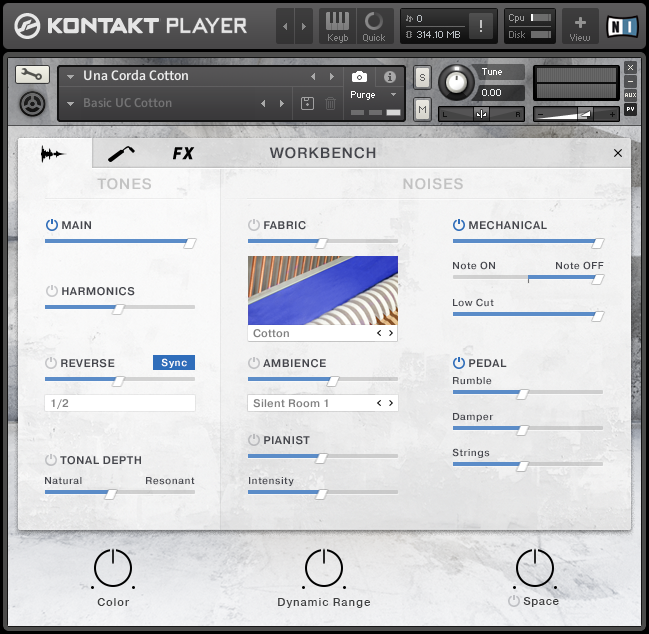Toggle MAIN tone power button
The width and height of the screenshot is (649, 634).
52,225
